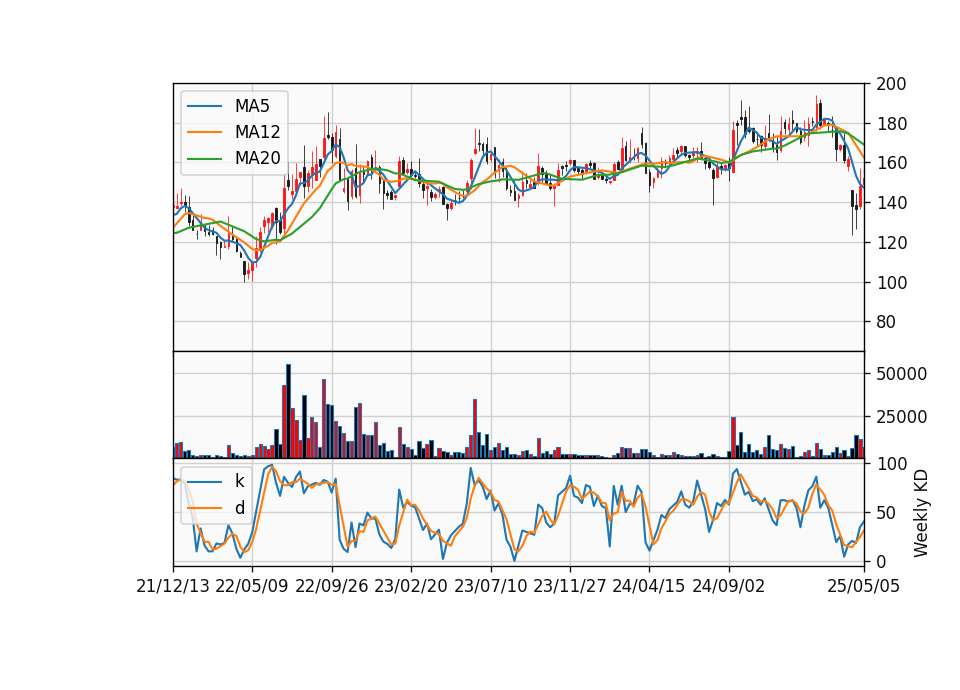
Task: Click the MA5 legend label
Action: [252, 106]
